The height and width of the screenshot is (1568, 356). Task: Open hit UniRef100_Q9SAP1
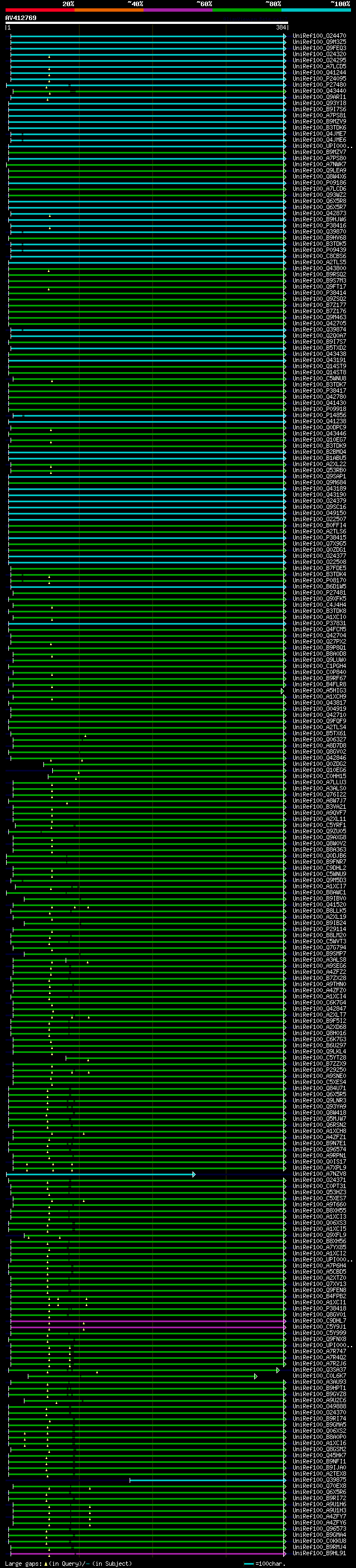[319, 477]
